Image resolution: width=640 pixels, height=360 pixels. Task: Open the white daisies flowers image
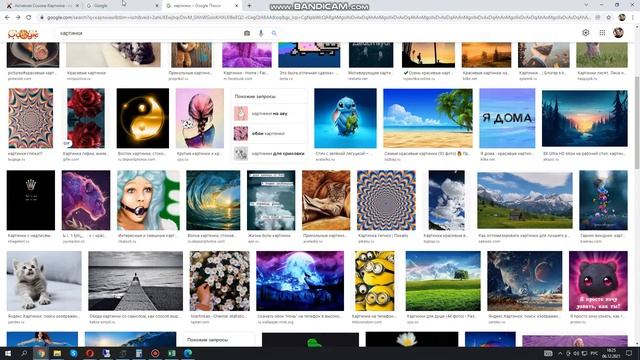tap(220, 281)
